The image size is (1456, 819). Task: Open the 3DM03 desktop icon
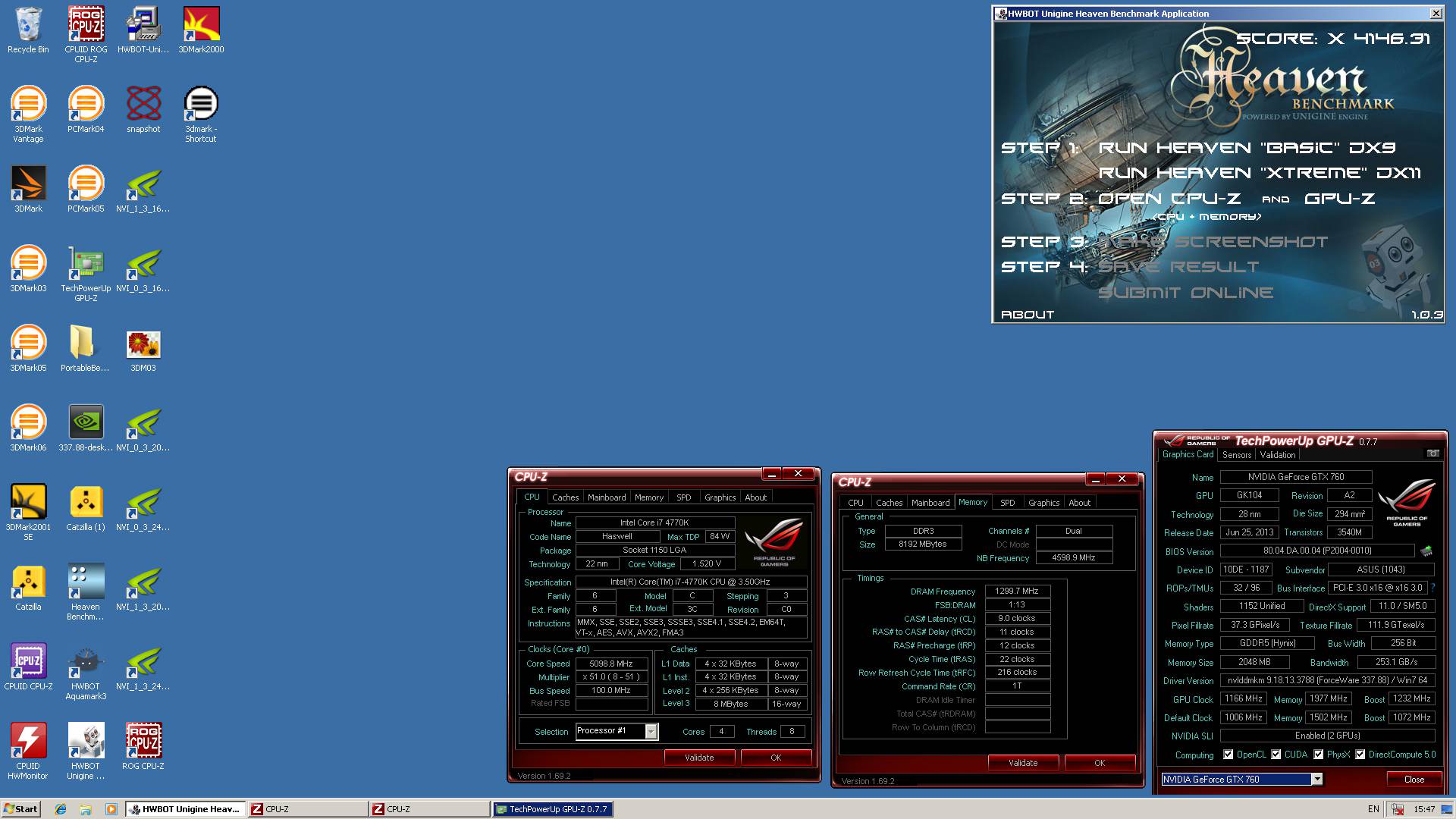pos(143,349)
